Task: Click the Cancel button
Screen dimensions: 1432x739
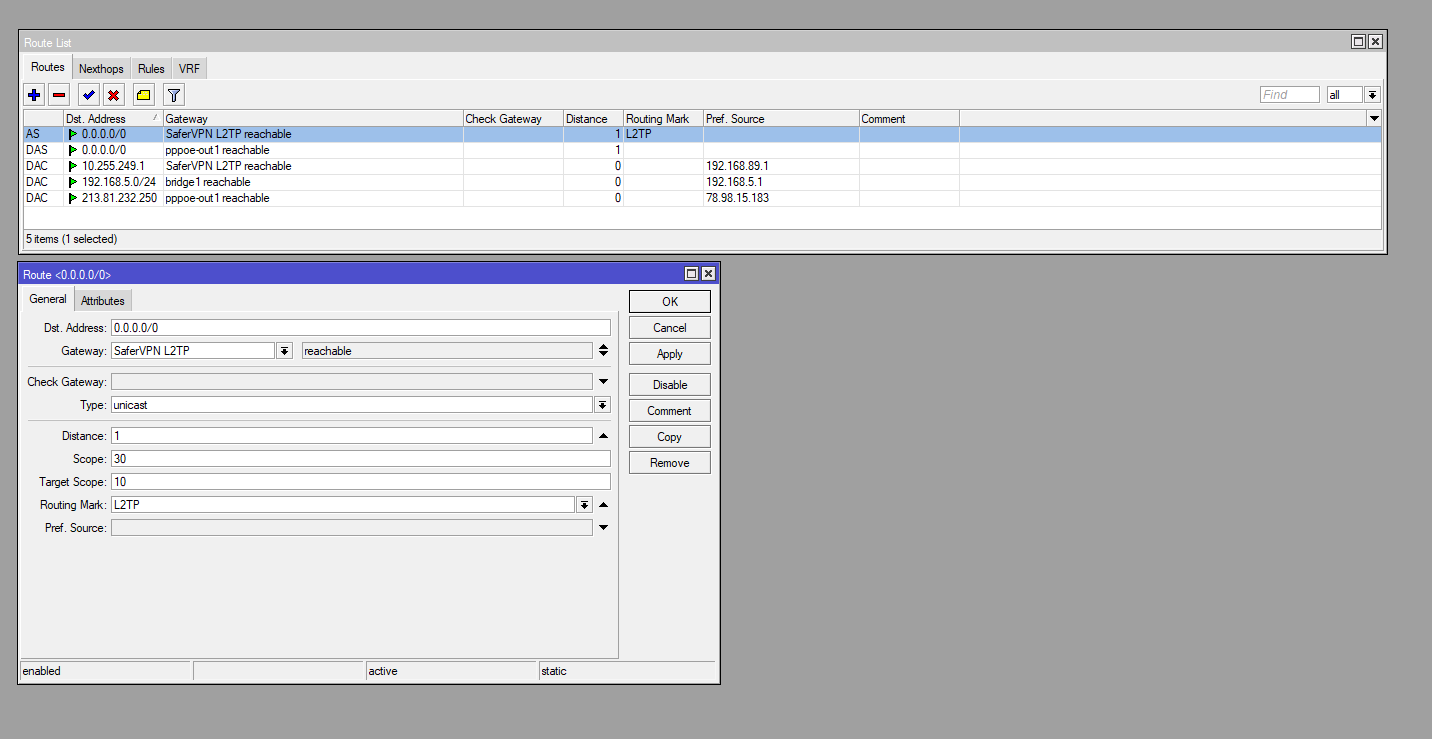Action: click(x=670, y=327)
